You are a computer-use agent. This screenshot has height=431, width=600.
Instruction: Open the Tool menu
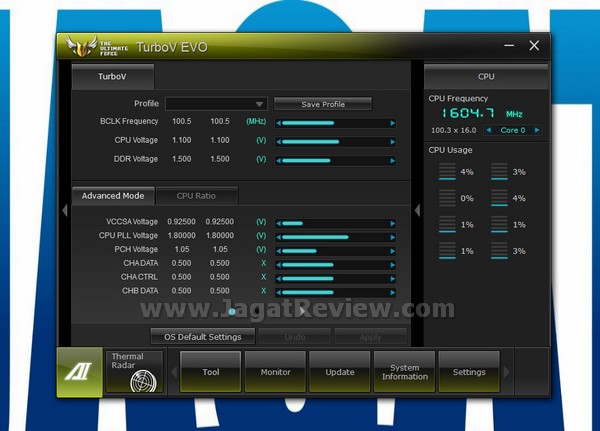pyautogui.click(x=210, y=372)
